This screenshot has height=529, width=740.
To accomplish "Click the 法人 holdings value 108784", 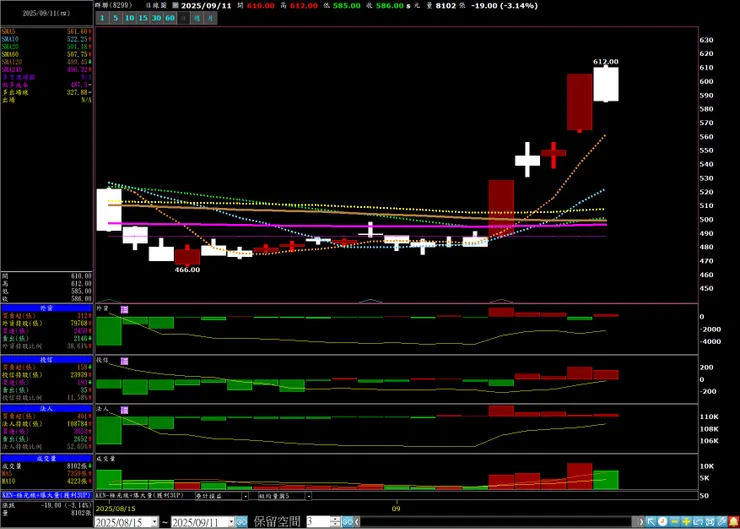I will pyautogui.click(x=77, y=424).
